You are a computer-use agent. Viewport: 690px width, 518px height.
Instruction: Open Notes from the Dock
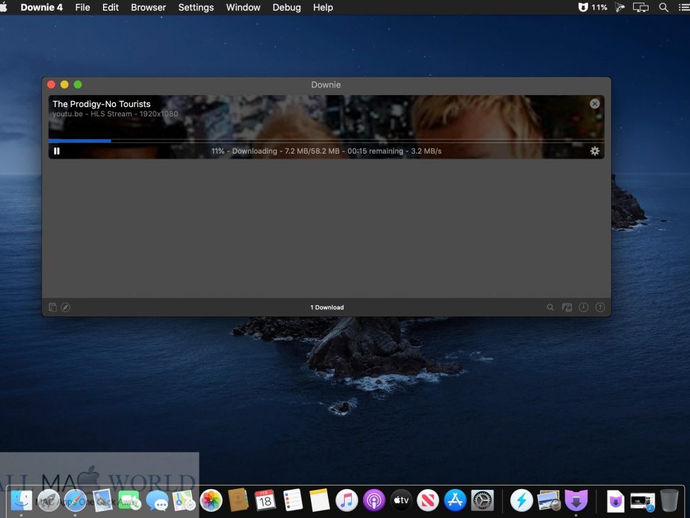coord(320,500)
